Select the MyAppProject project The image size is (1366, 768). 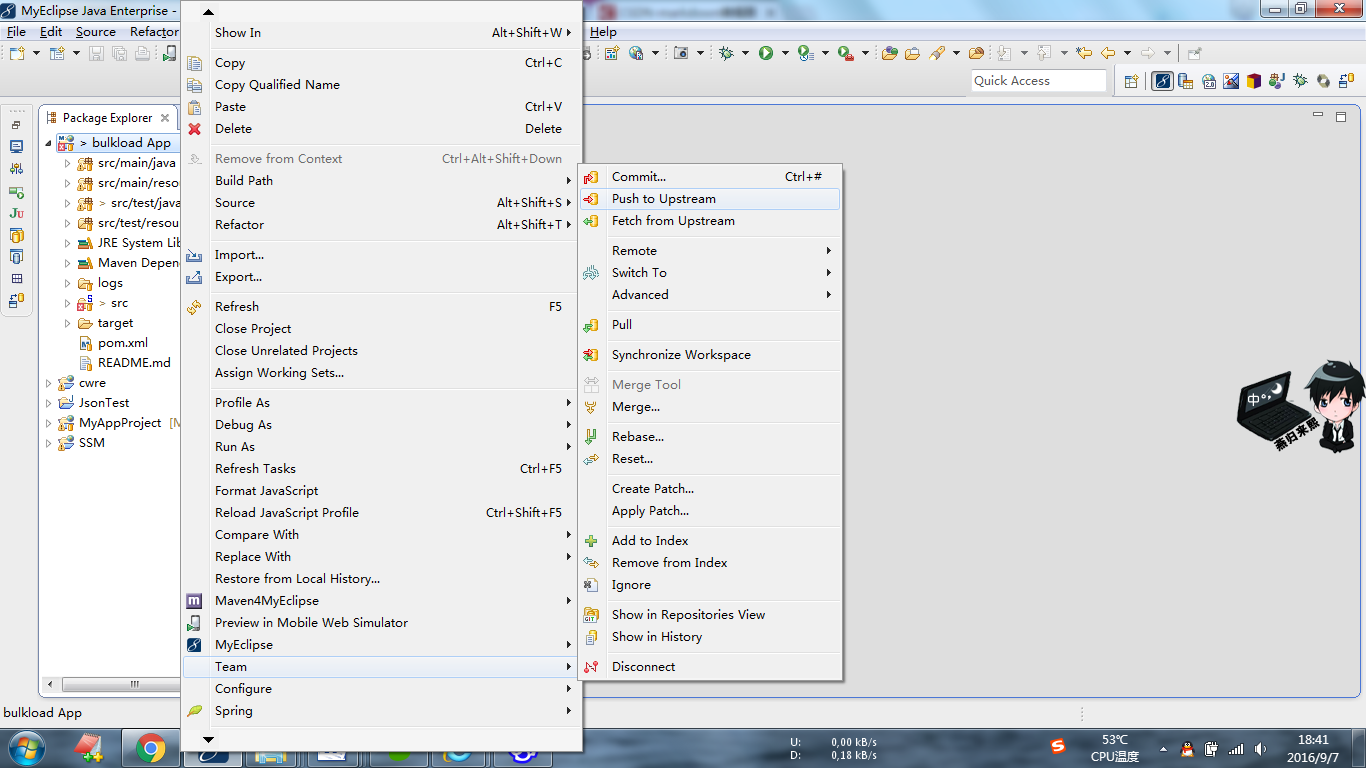tap(120, 423)
